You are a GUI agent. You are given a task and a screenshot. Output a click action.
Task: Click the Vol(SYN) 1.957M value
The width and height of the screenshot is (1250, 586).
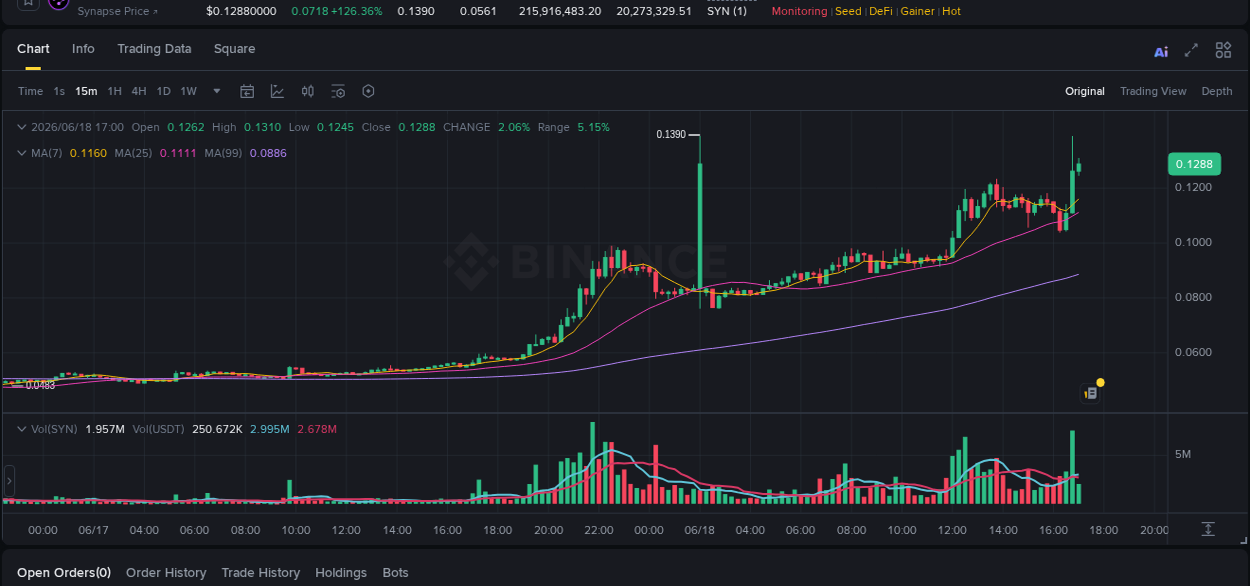(x=105, y=429)
